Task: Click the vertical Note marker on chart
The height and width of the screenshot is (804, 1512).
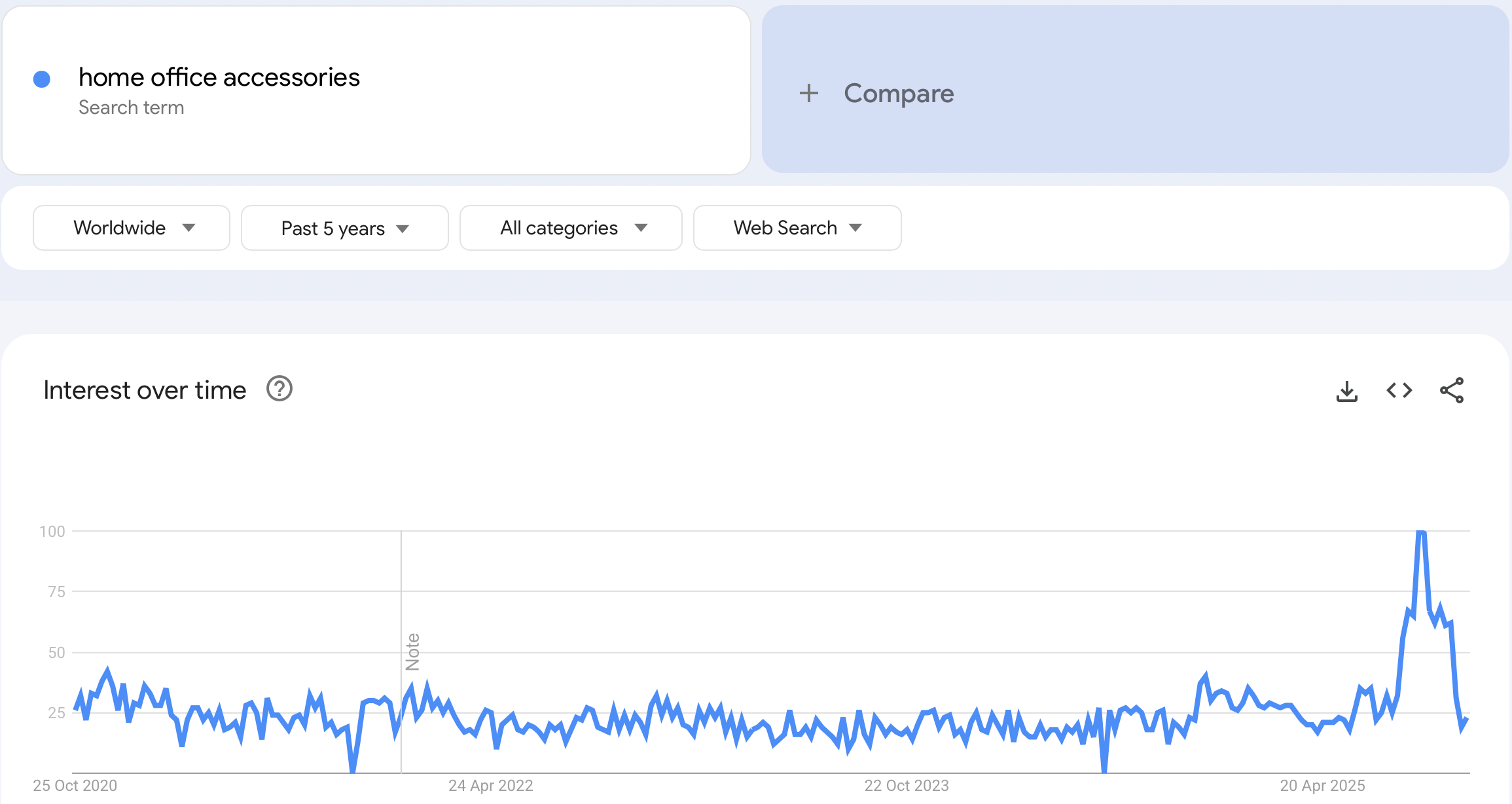Action: [412, 651]
